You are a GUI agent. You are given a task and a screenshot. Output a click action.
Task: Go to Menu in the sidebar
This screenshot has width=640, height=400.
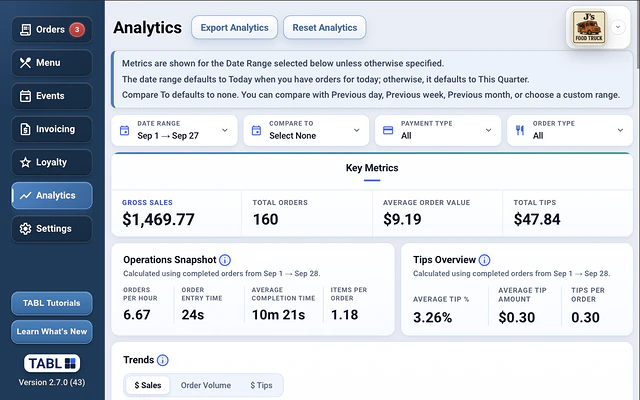52,63
